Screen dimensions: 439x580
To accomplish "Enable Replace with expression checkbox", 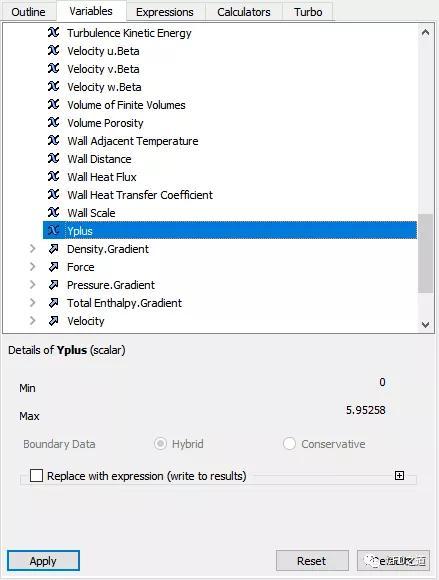I will [x=36, y=475].
